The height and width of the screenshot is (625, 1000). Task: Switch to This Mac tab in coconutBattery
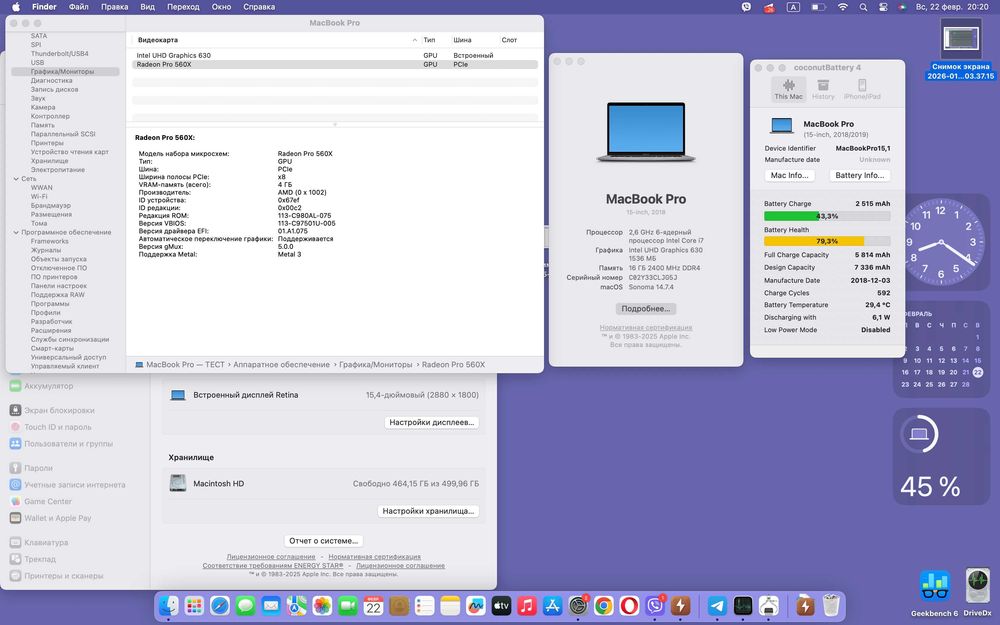tap(788, 89)
